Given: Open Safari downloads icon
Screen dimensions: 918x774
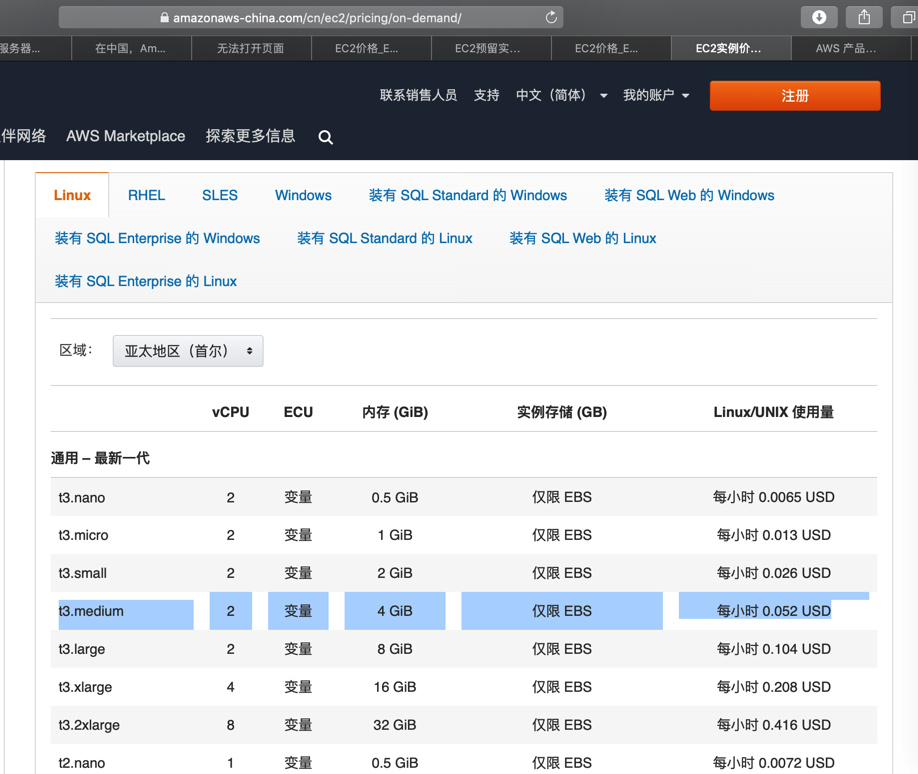Looking at the screenshot, I should click(818, 18).
